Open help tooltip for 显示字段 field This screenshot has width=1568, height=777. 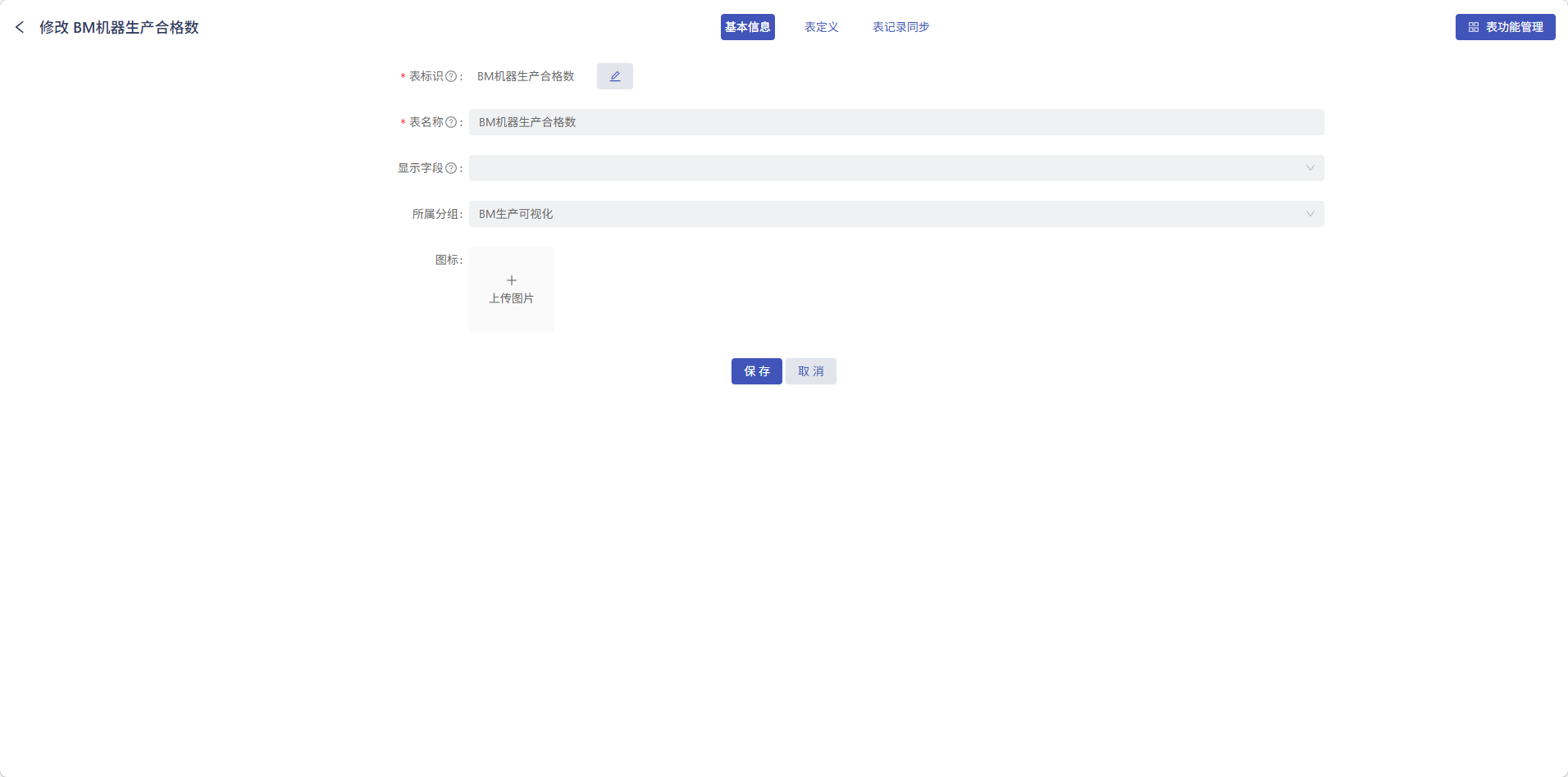click(x=451, y=167)
